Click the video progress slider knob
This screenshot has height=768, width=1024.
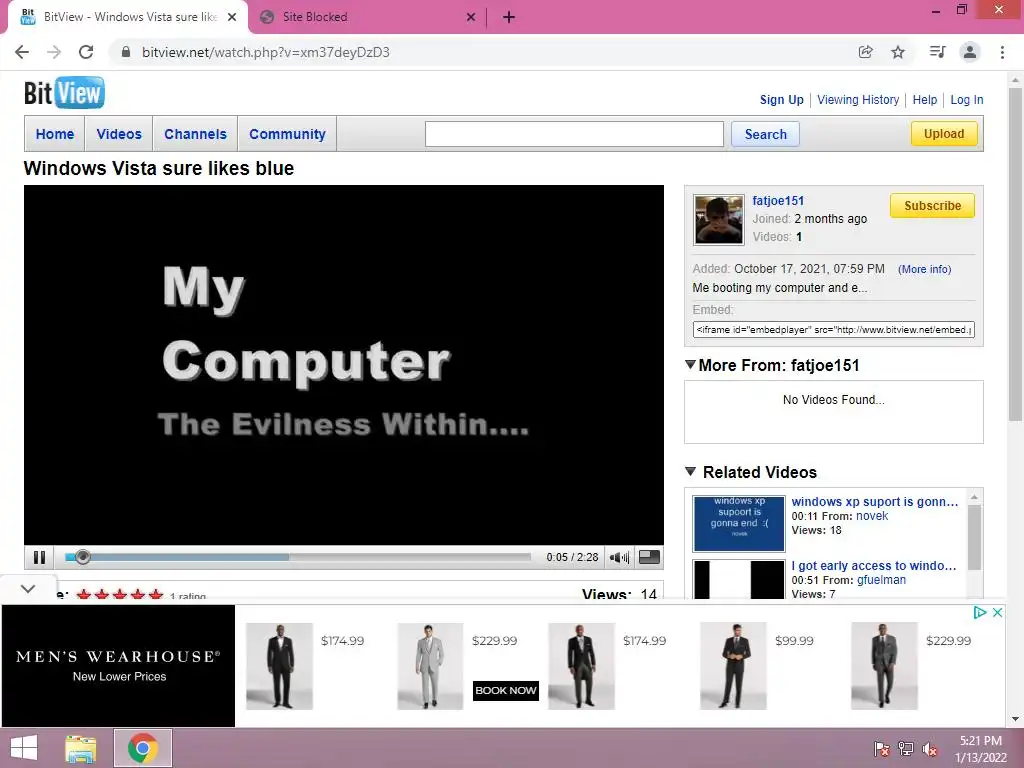(82, 557)
